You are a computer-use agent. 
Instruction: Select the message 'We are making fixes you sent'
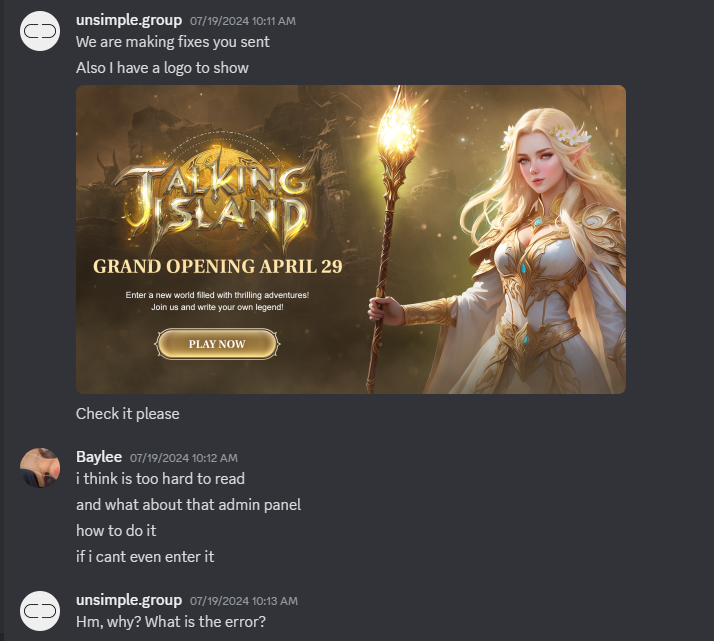tap(173, 42)
